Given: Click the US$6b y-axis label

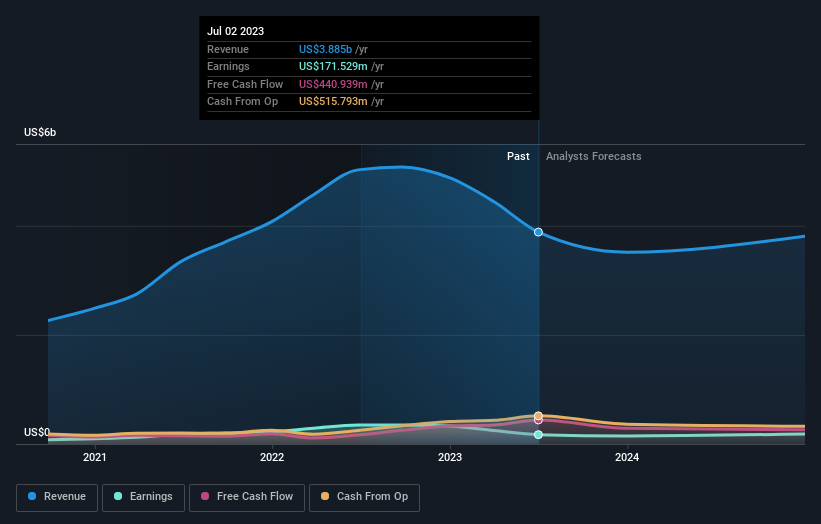Looking at the screenshot, I should (40, 132).
